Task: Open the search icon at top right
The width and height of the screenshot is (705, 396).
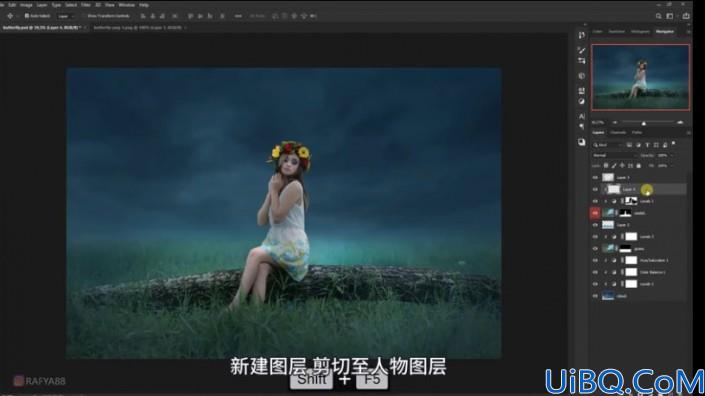Action: [x=658, y=16]
